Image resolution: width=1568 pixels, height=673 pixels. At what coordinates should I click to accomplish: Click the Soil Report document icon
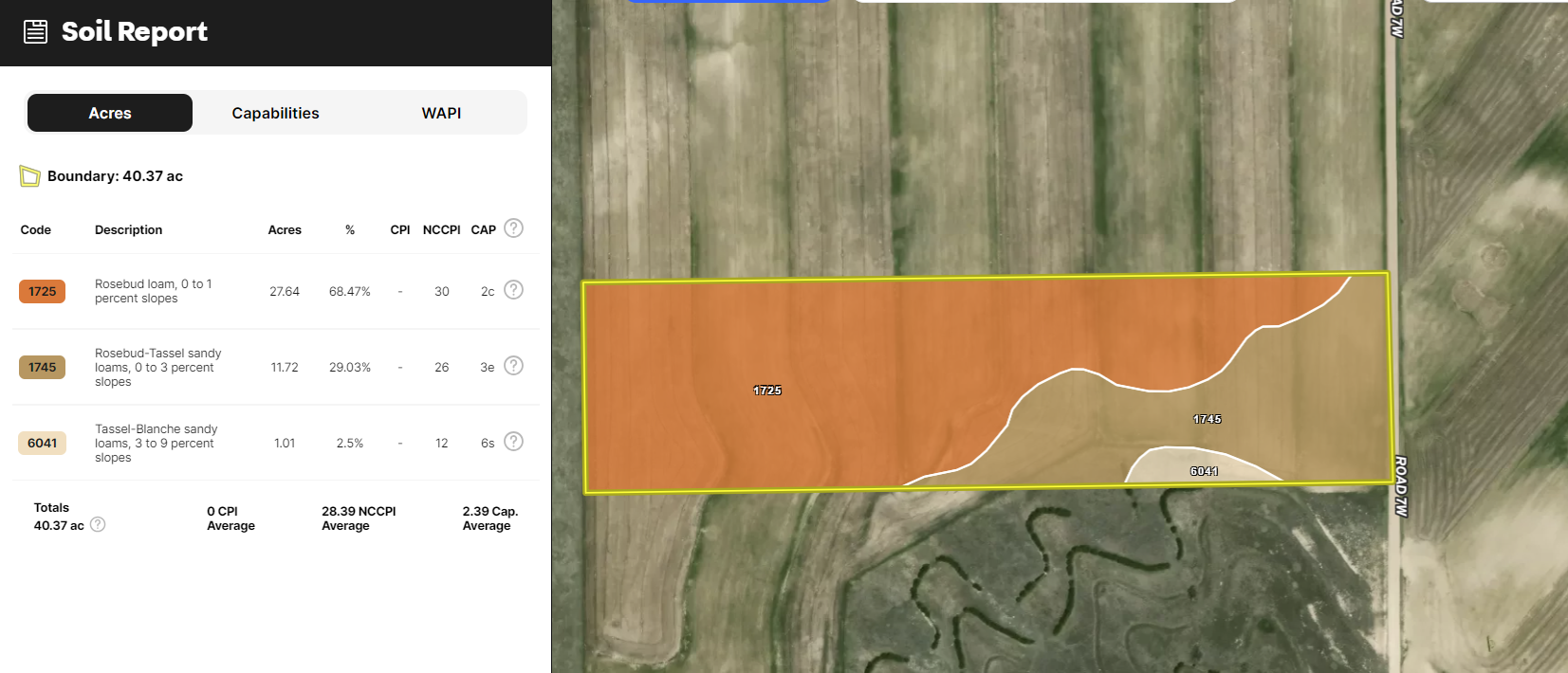(35, 32)
